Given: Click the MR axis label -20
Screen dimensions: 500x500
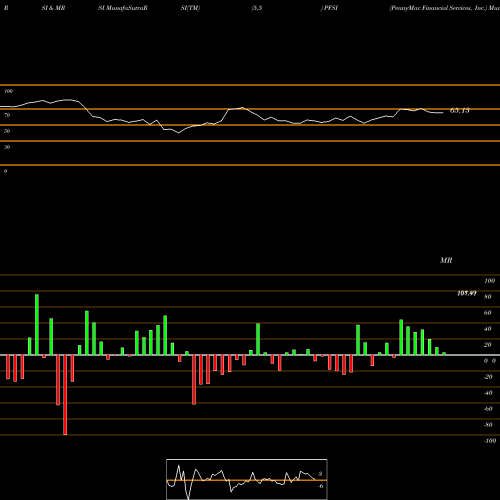Looking at the screenshot, I should coord(488,377).
